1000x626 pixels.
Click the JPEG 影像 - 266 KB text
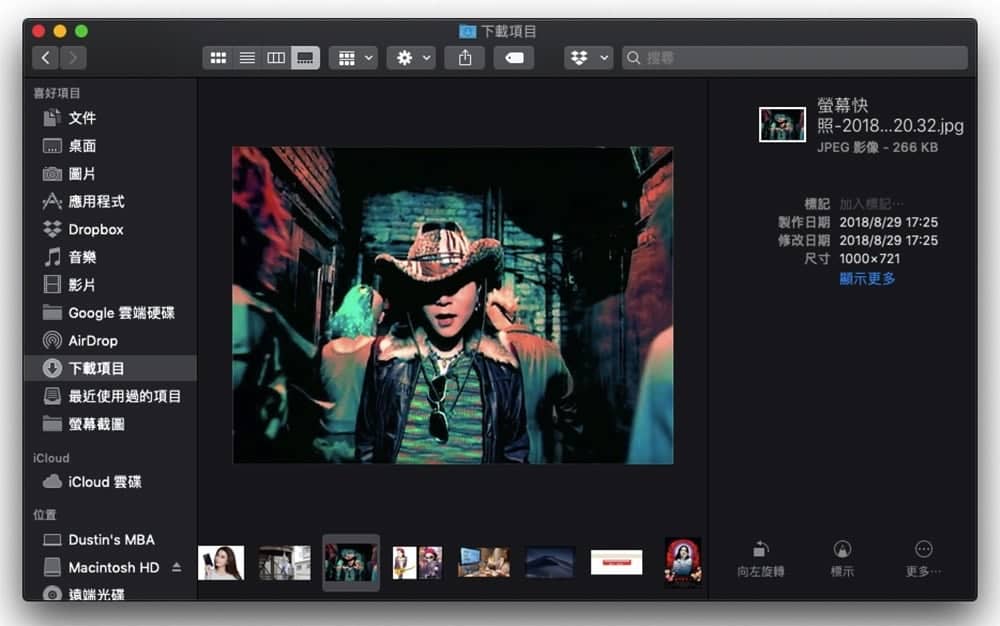point(878,147)
